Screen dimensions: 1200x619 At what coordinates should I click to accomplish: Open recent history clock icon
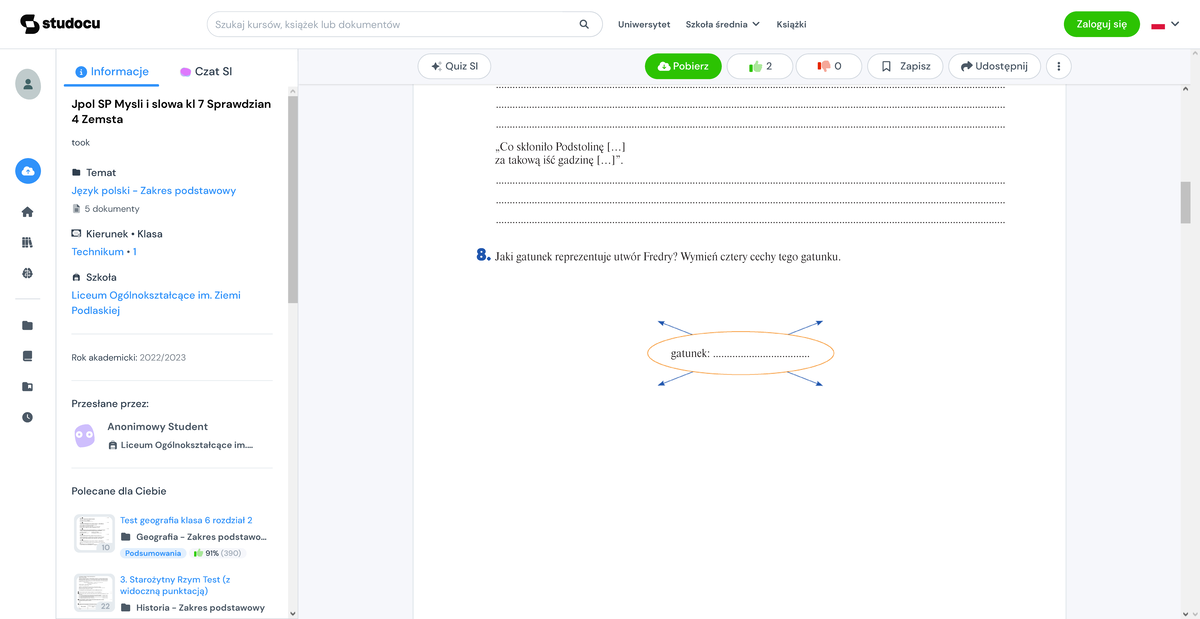[x=27, y=417]
